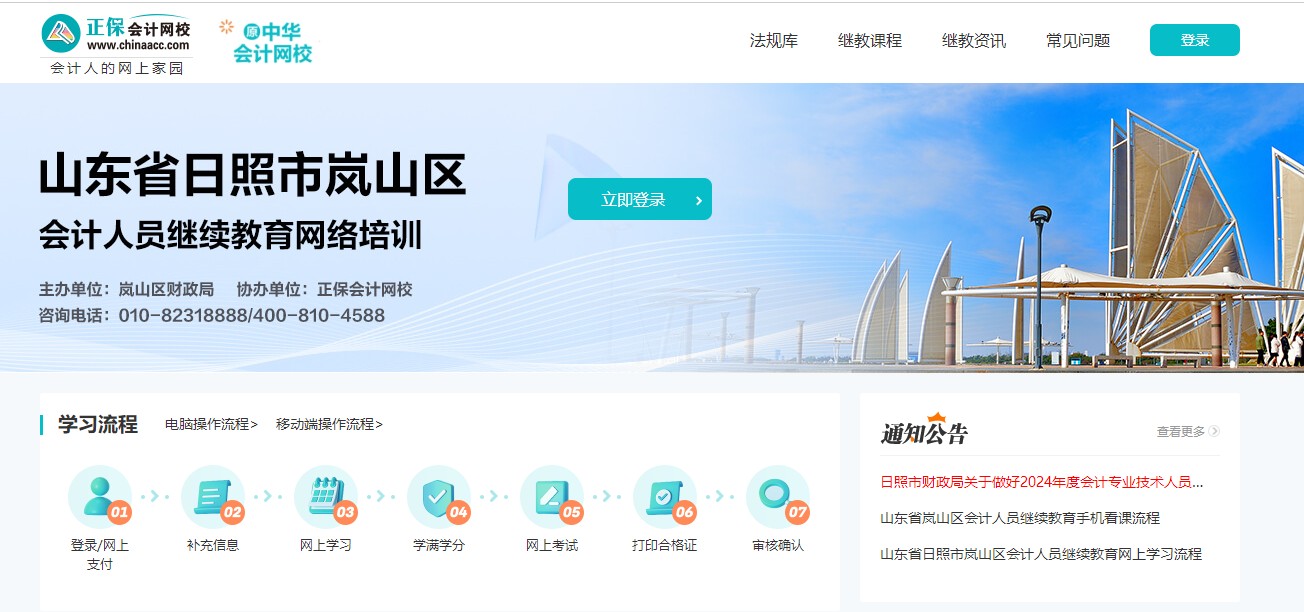Click the step 04 shield credits icon
Screen dimensions: 1304x612
[438, 496]
